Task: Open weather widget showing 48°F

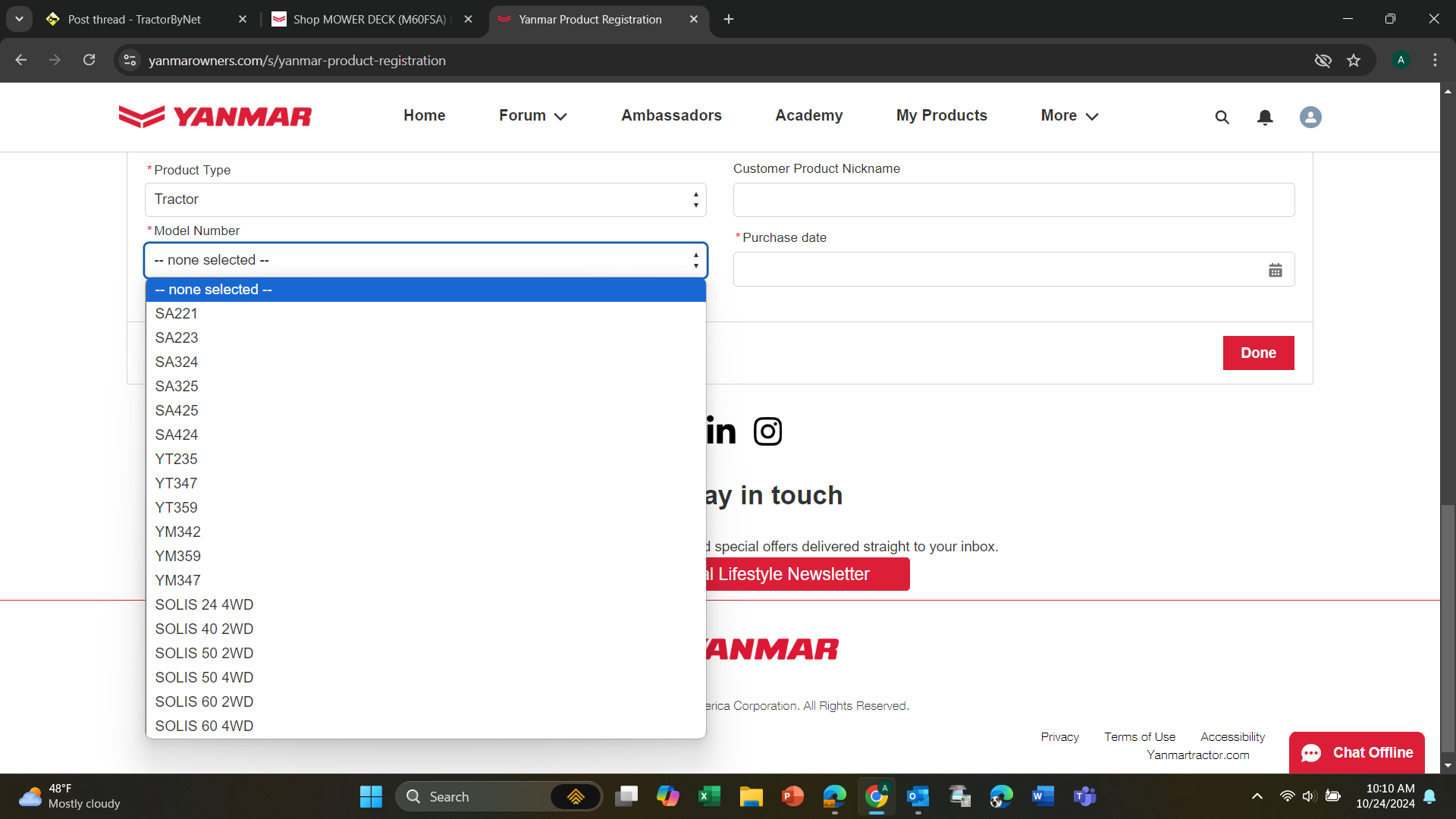Action: (x=70, y=796)
